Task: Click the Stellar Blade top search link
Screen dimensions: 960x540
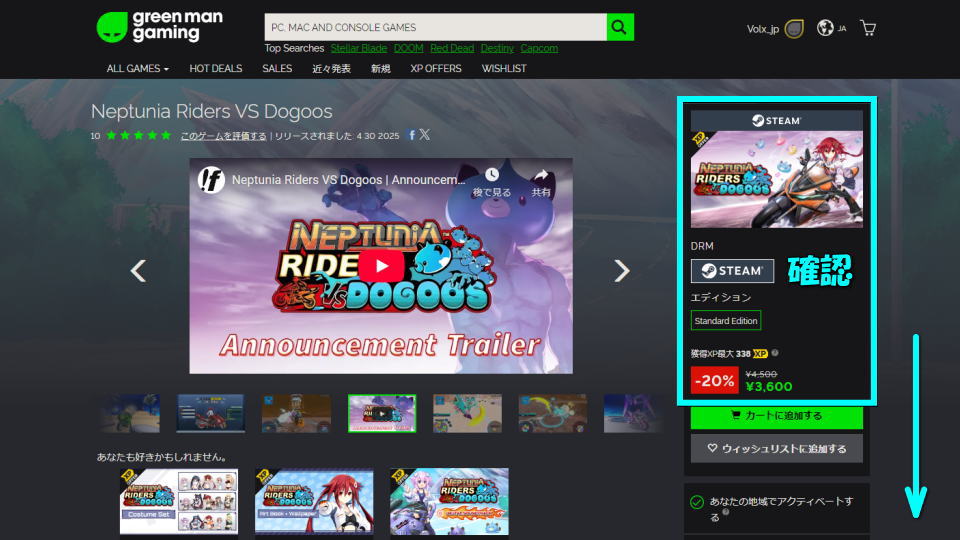Action: click(359, 48)
